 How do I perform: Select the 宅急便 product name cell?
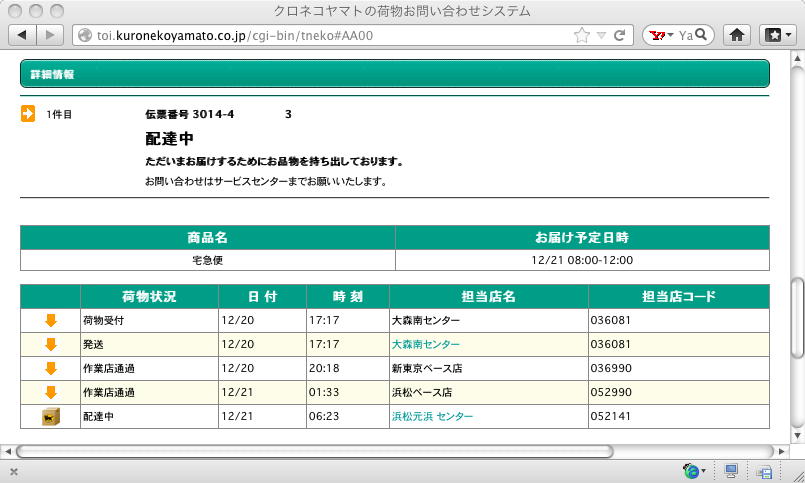click(207, 260)
